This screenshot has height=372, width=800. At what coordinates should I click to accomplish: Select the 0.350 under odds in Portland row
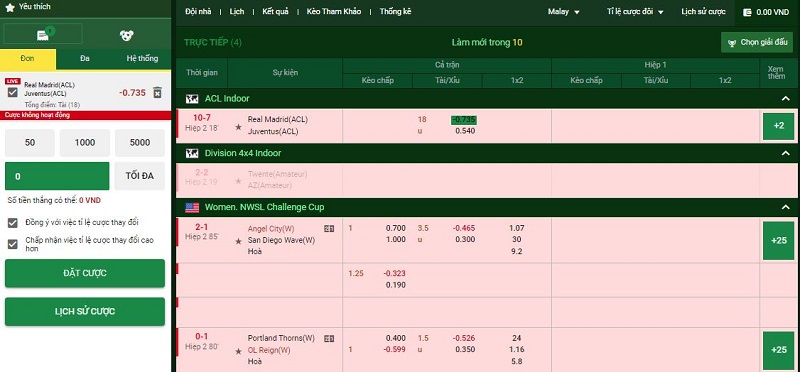(465, 350)
